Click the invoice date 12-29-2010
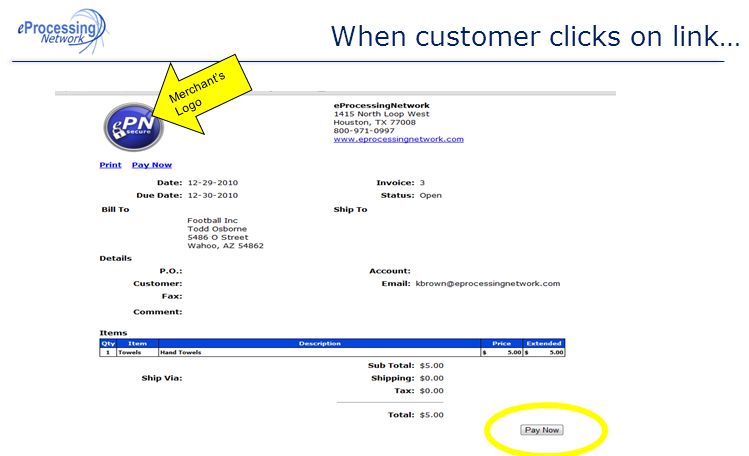749x456 pixels. [x=213, y=182]
